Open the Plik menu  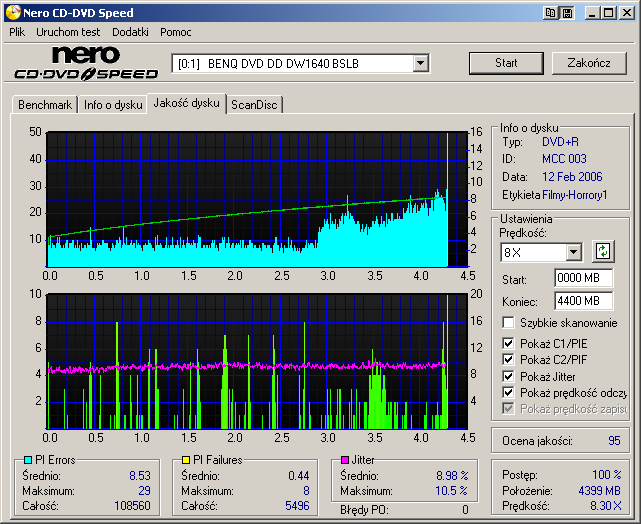tap(17, 32)
